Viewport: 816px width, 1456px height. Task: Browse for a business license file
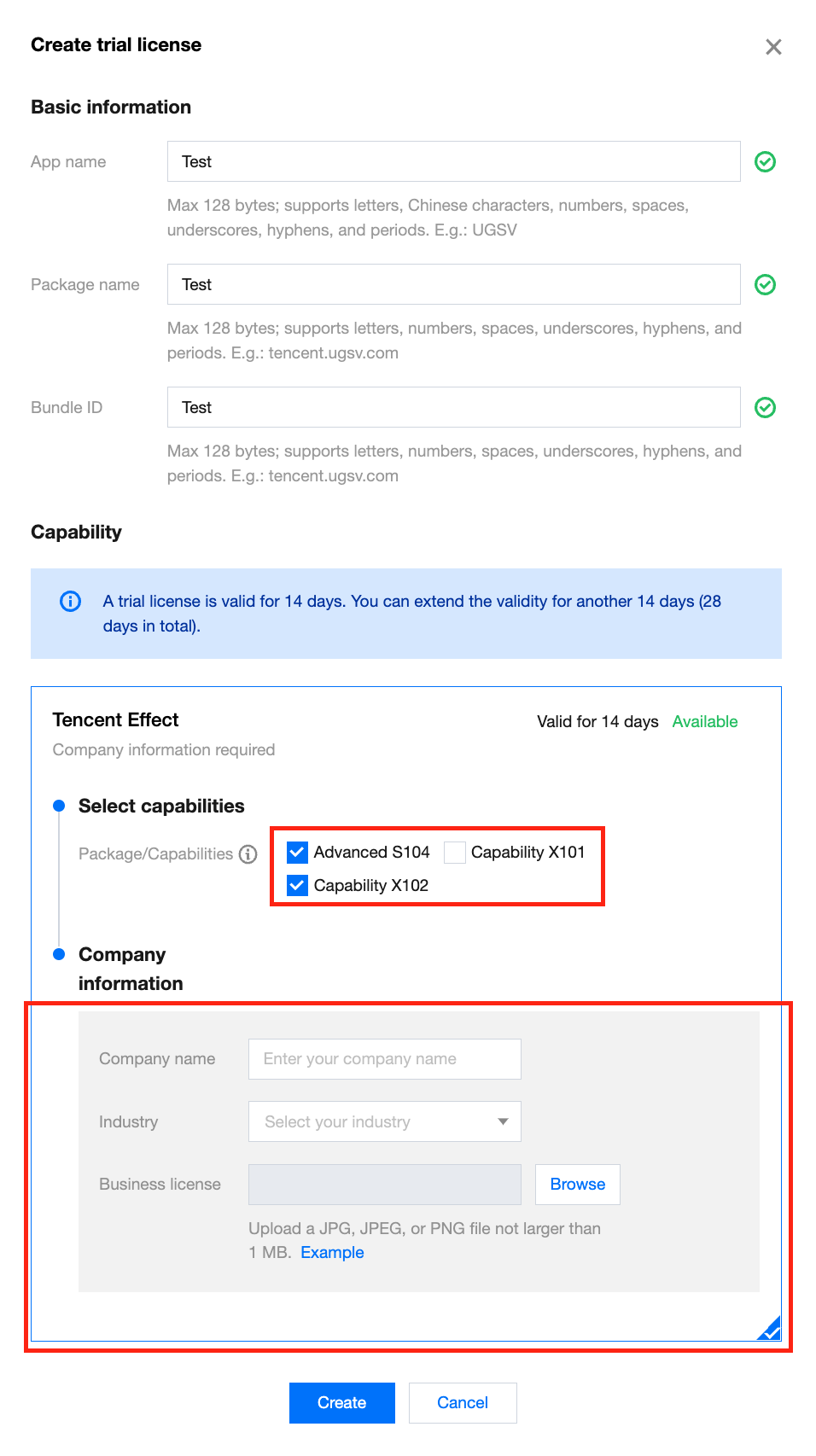[577, 1184]
